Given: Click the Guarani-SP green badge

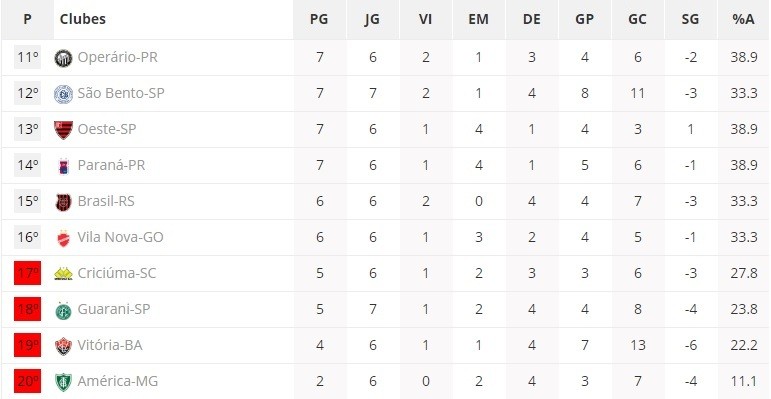Looking at the screenshot, I should point(63,310).
